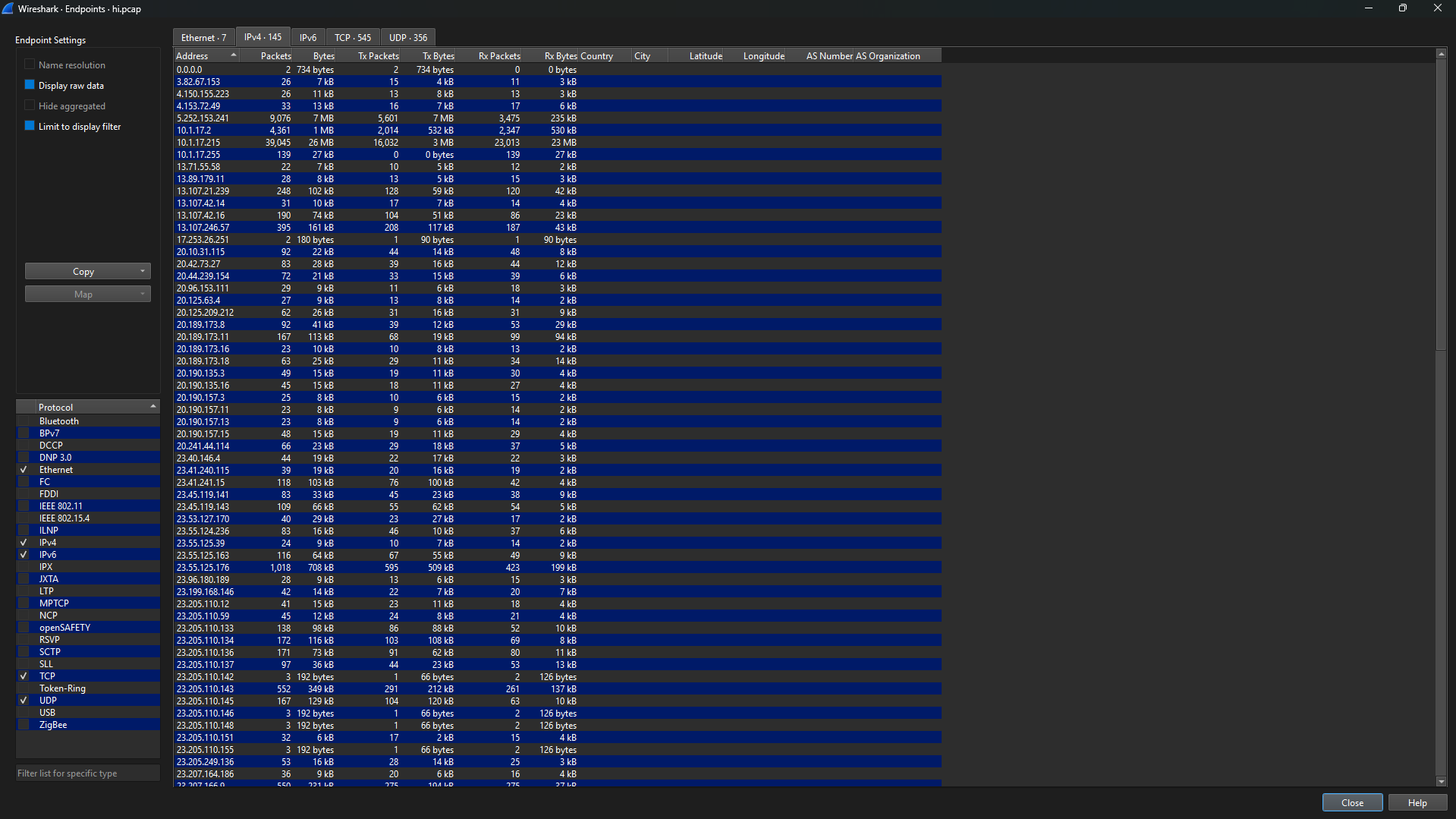The height and width of the screenshot is (819, 1456).
Task: Maximize the Endpoints window
Action: pyautogui.click(x=1402, y=8)
